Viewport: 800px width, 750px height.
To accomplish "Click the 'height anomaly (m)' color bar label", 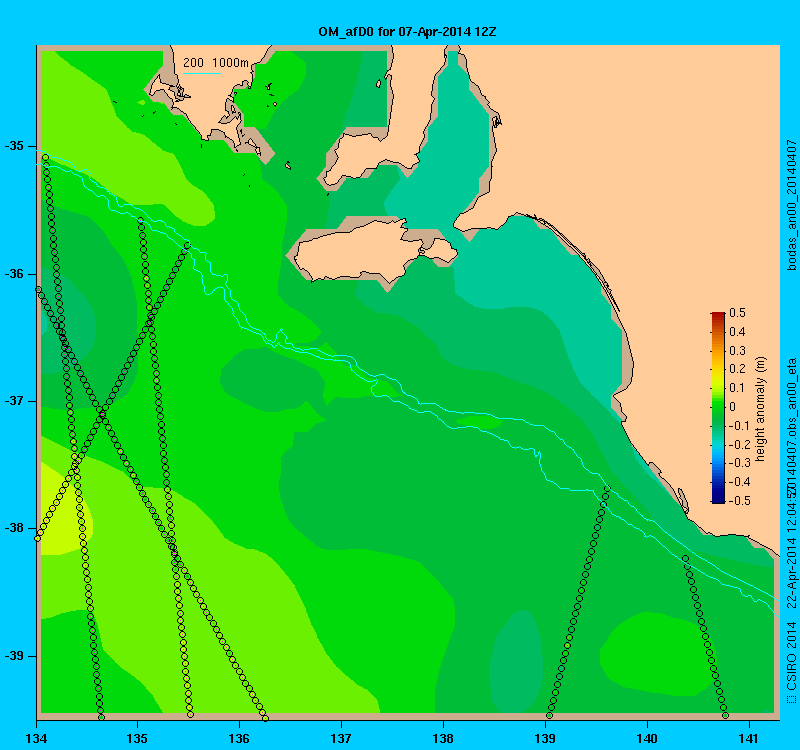I will pos(761,409).
